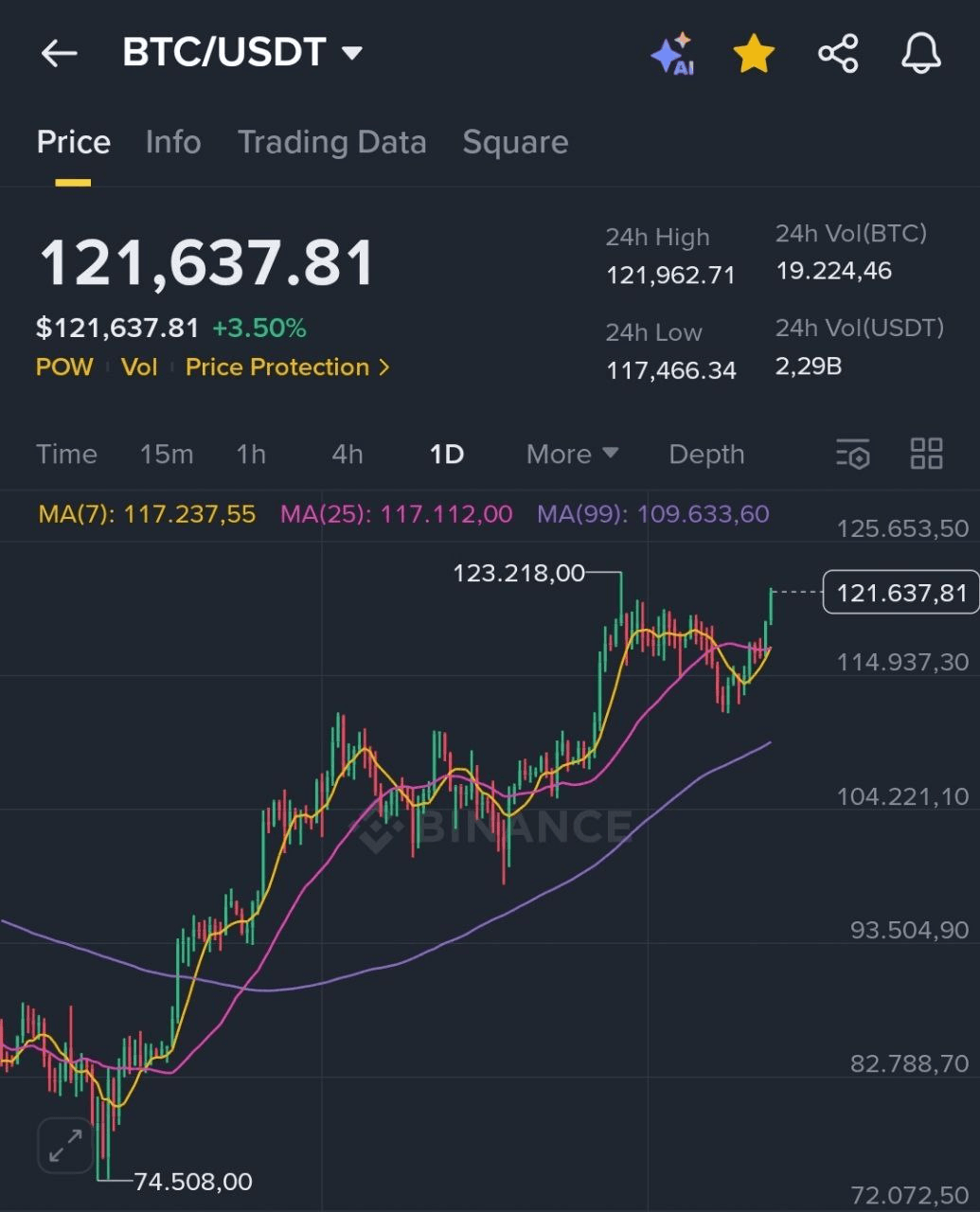Tap the 104.221,10 price axis label
This screenshot has height=1212, width=980.
click(902, 796)
